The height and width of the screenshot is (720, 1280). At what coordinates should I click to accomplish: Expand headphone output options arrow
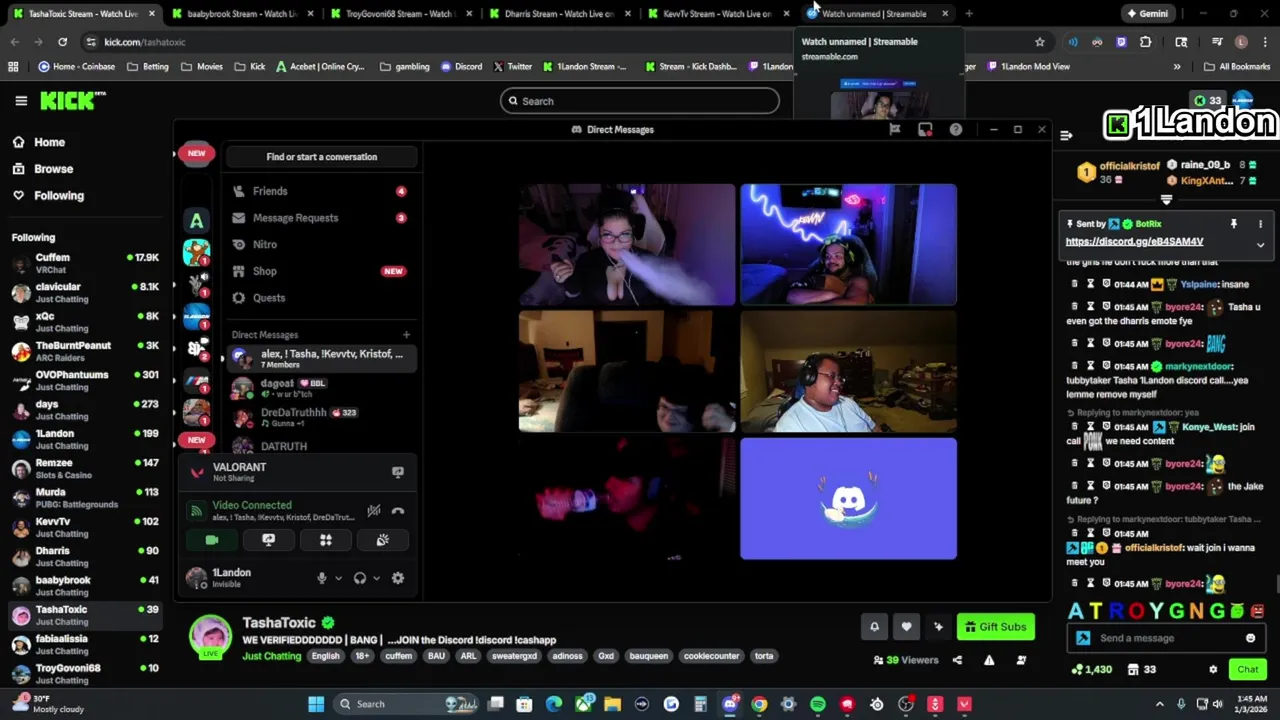[376, 578]
